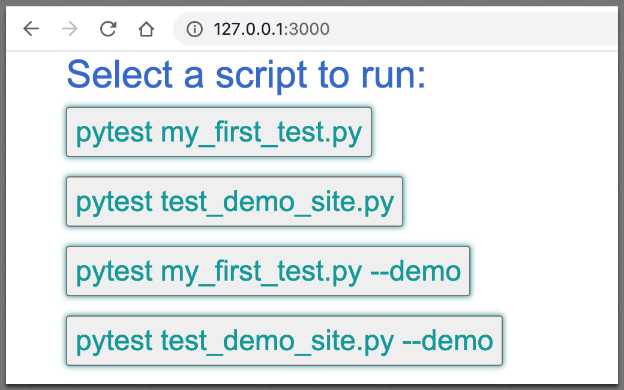624x390 pixels.
Task: Reload the page with the refresh icon
Action: (x=108, y=29)
